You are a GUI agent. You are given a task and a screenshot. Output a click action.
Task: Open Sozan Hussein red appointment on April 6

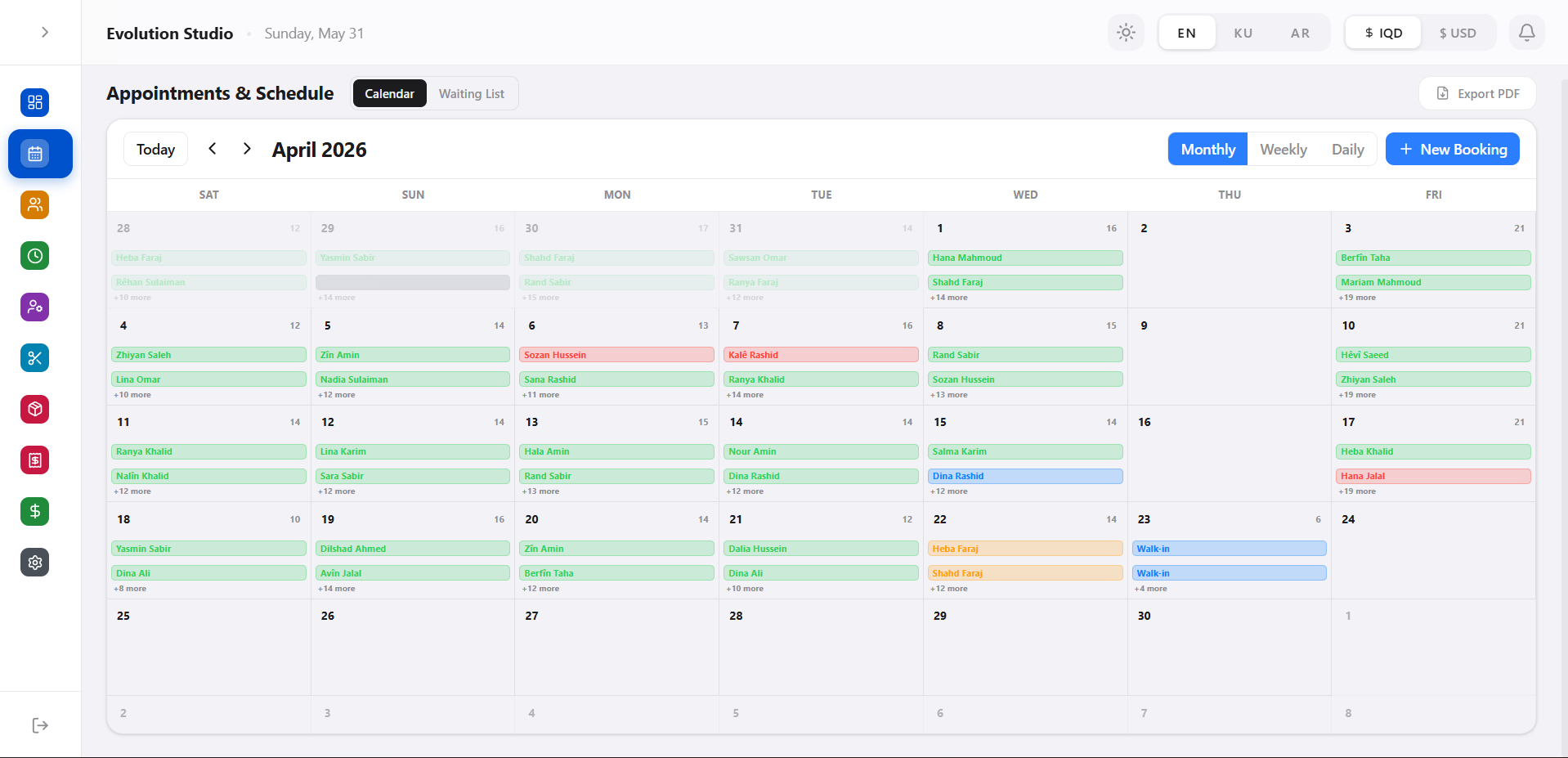616,355
